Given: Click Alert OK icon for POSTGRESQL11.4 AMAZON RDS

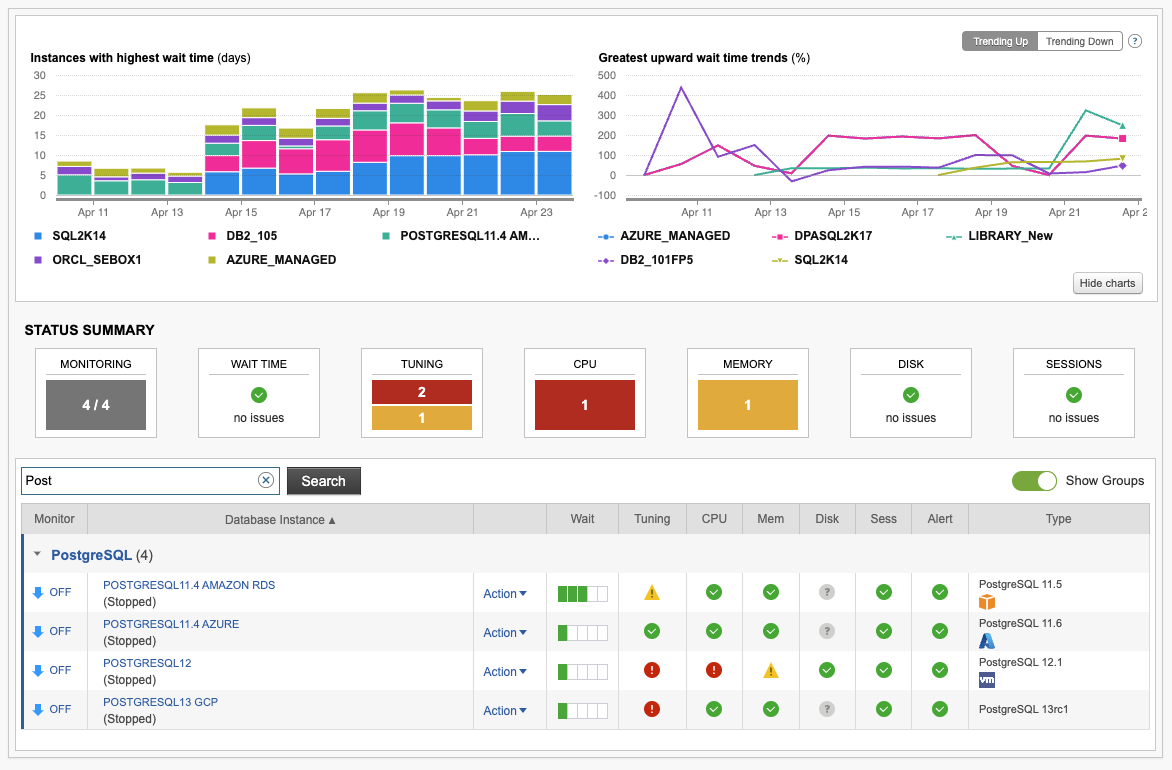Looking at the screenshot, I should 940,592.
